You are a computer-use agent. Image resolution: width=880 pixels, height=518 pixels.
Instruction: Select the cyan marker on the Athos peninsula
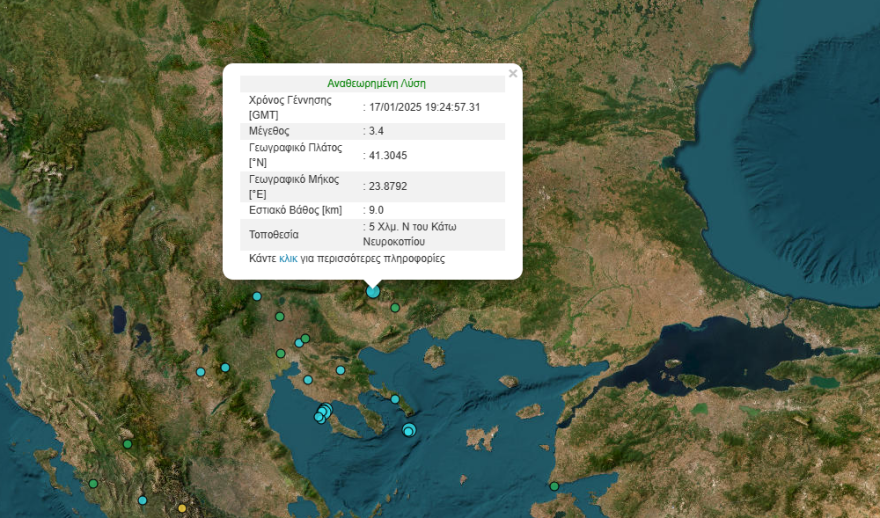coord(396,400)
